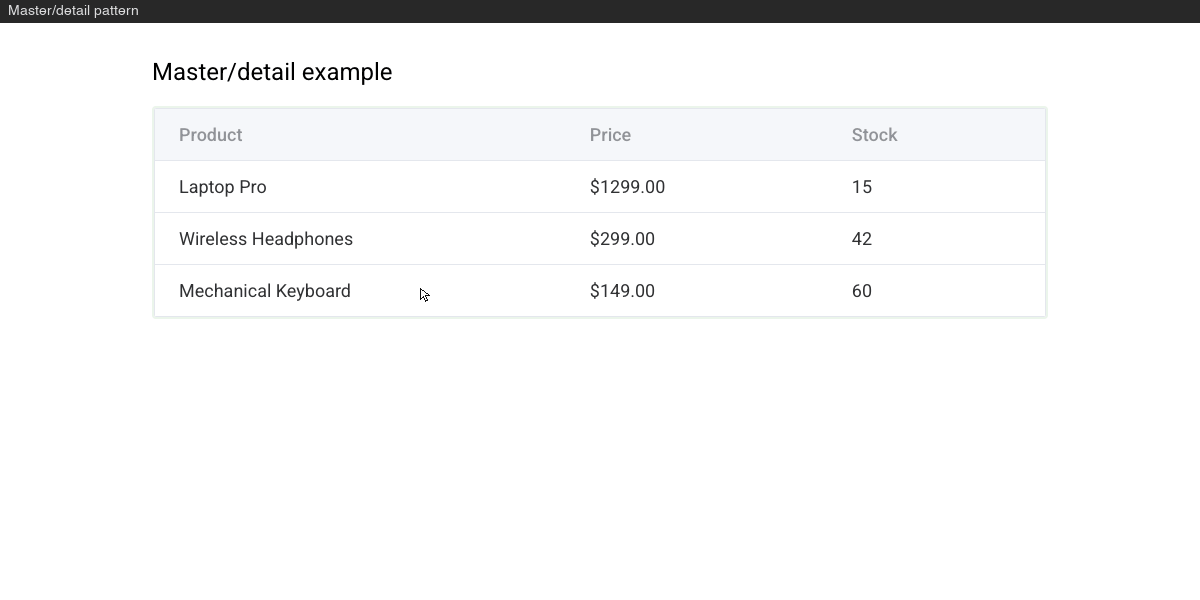The height and width of the screenshot is (600, 1200).
Task: Click the Price column header
Action: [610, 135]
